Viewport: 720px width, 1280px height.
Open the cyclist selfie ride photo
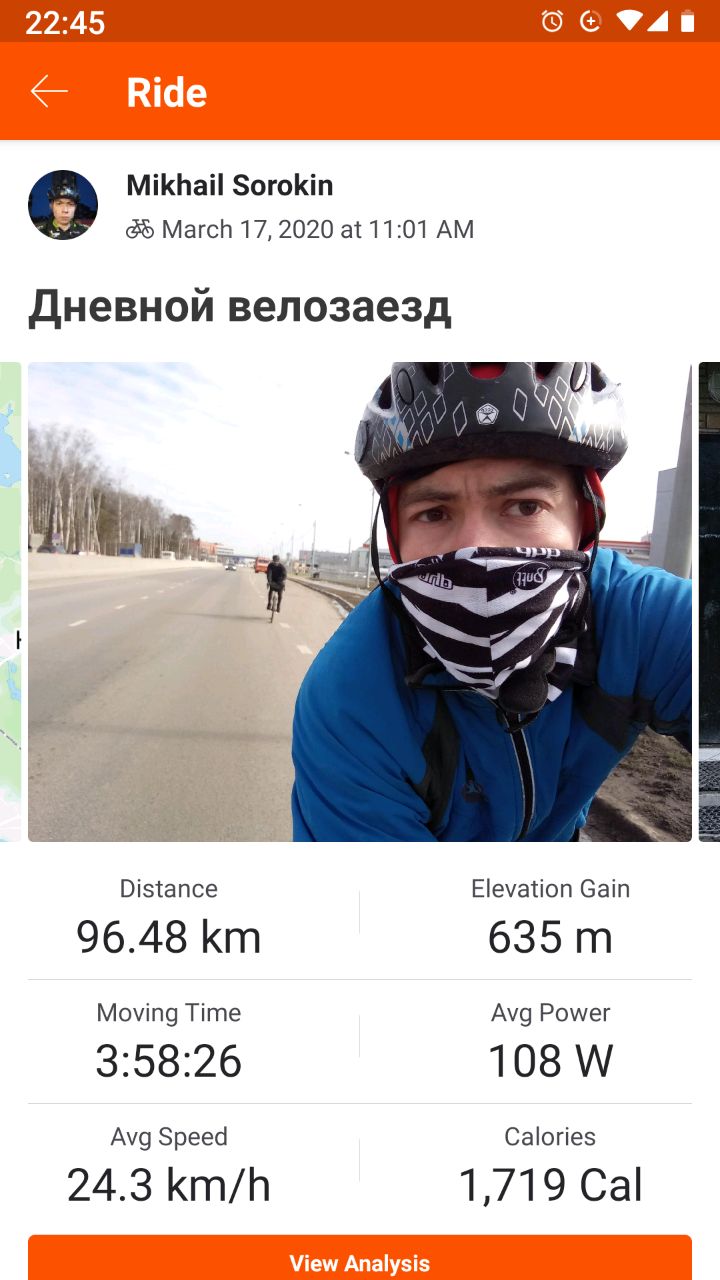(360, 602)
